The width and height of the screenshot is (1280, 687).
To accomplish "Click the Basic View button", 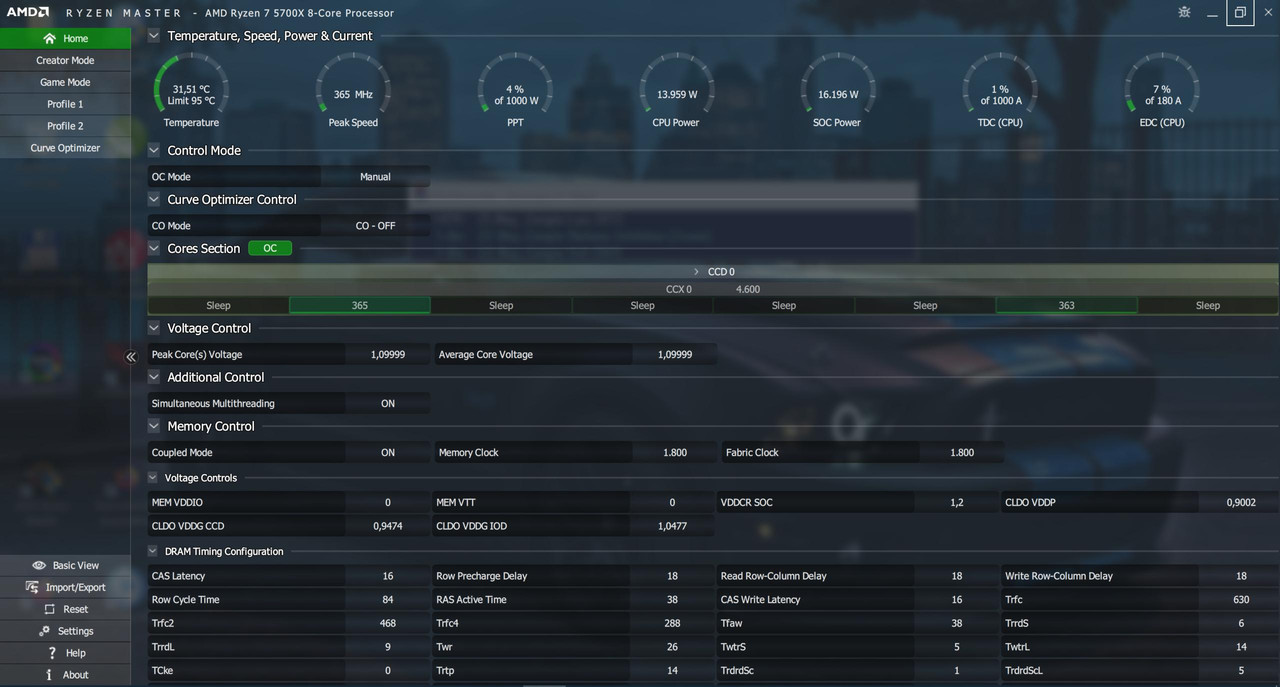I will point(65,565).
